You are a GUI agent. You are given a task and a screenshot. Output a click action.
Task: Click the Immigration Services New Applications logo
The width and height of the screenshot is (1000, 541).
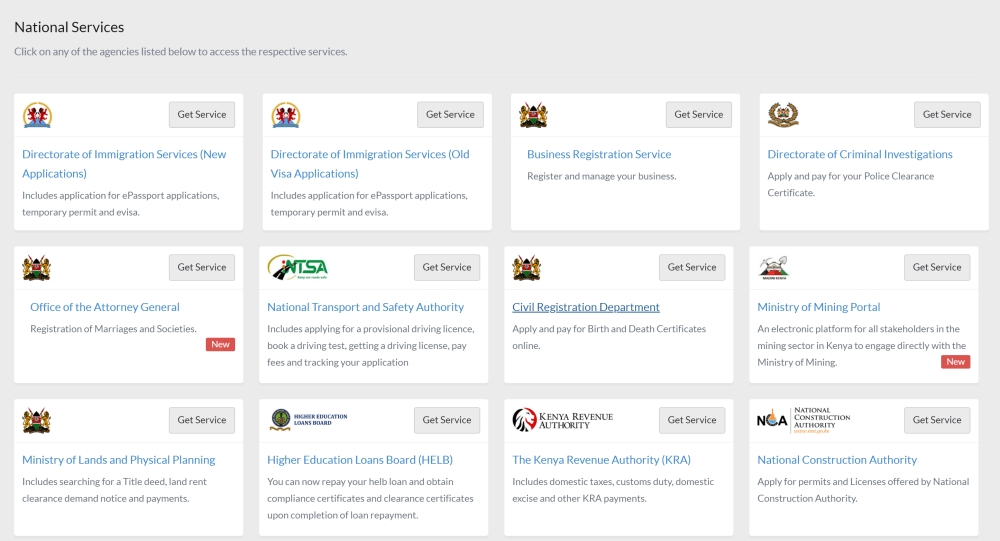[x=37, y=115]
